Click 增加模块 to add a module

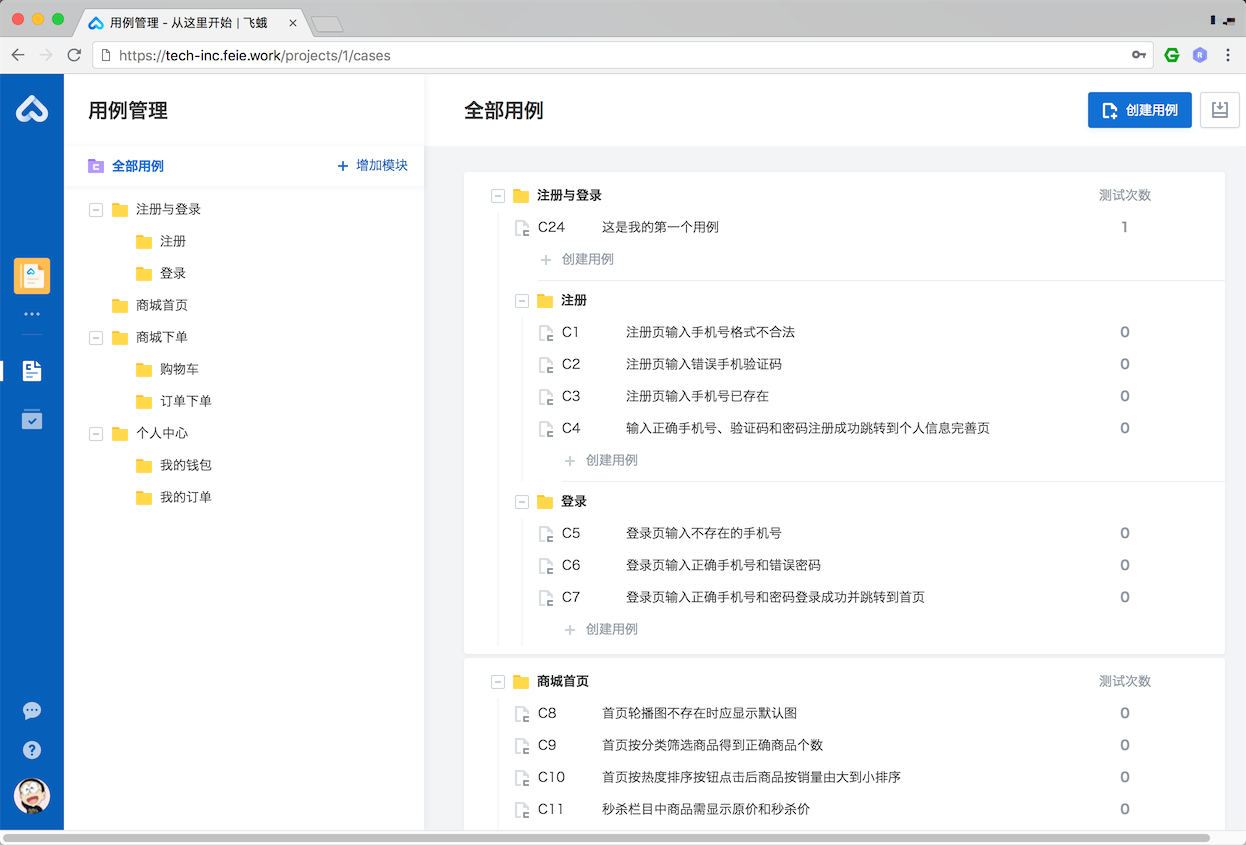[x=372, y=165]
